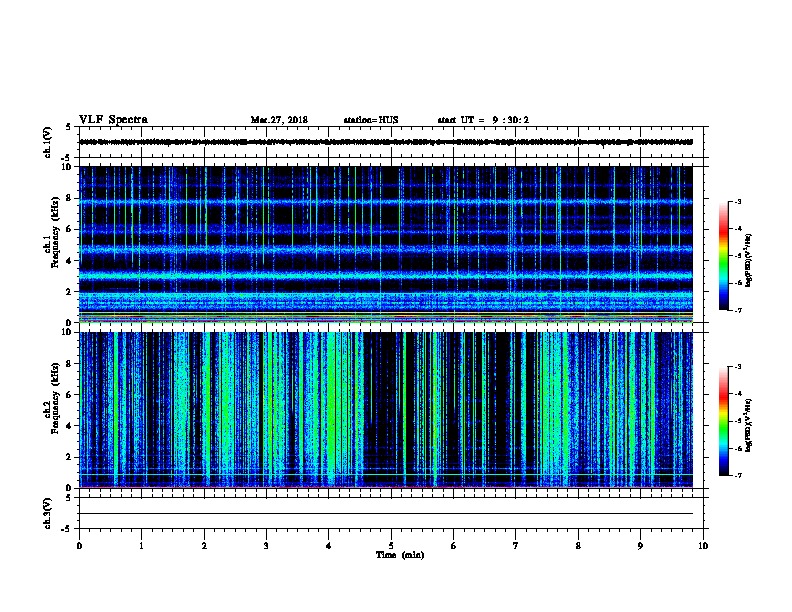Viewport: 792px width, 612px height.
Task: Click the "Time (min)" axis title
Action: pos(400,555)
